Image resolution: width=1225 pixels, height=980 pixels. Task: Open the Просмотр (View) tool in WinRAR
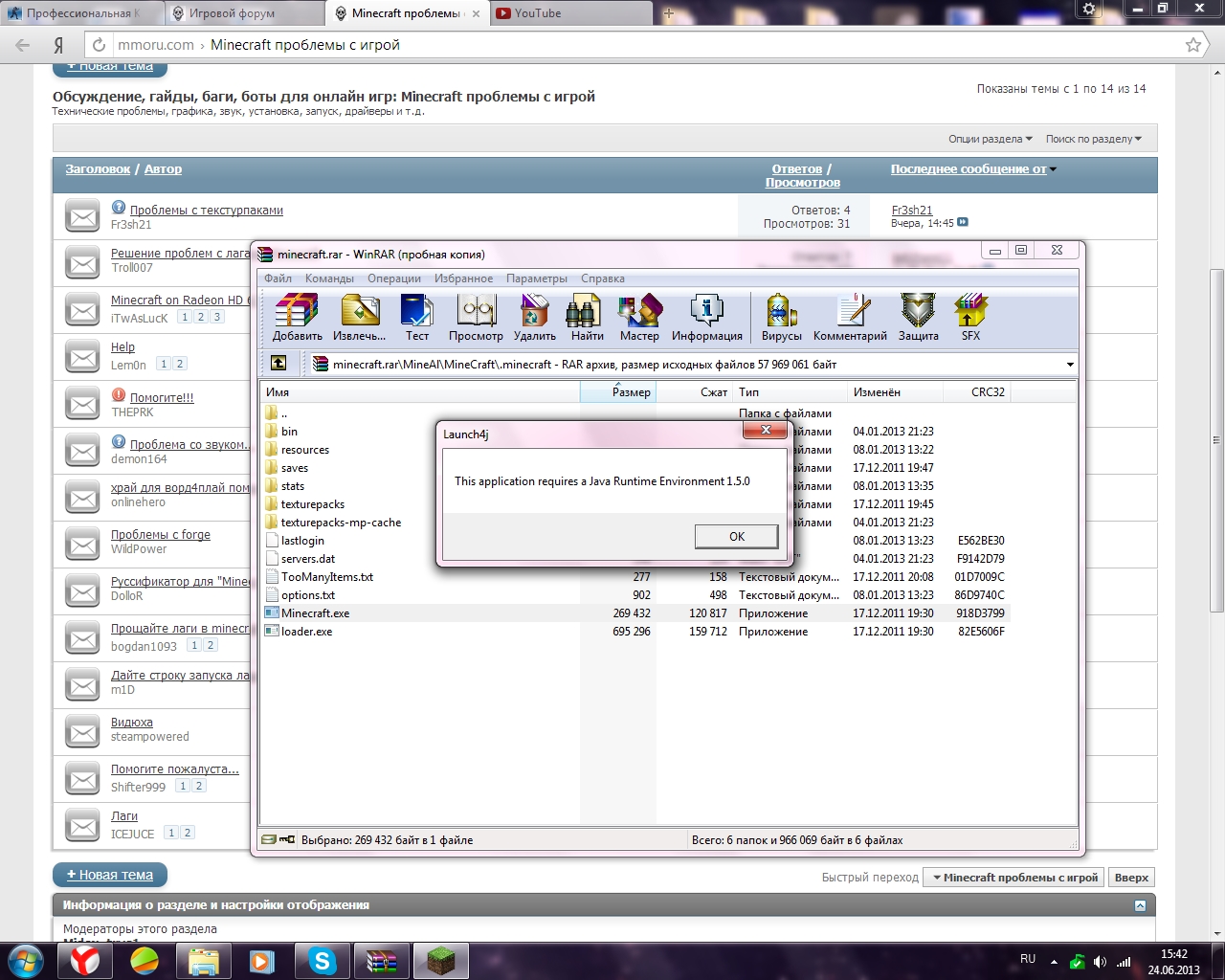point(476,317)
